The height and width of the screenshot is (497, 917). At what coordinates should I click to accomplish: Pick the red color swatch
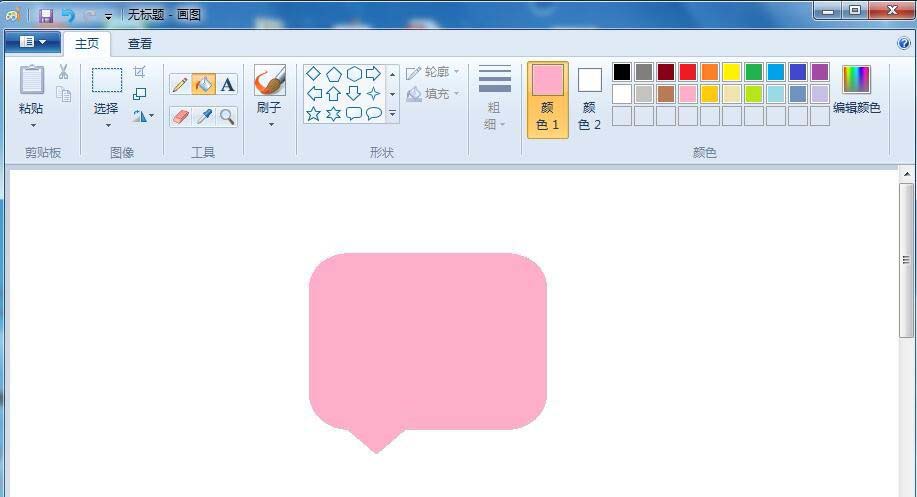[688, 72]
